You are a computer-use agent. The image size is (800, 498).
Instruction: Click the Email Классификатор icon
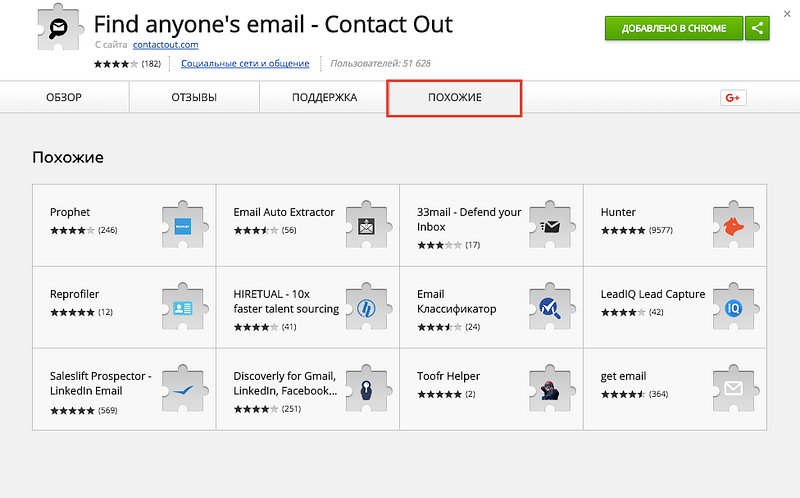click(x=552, y=307)
